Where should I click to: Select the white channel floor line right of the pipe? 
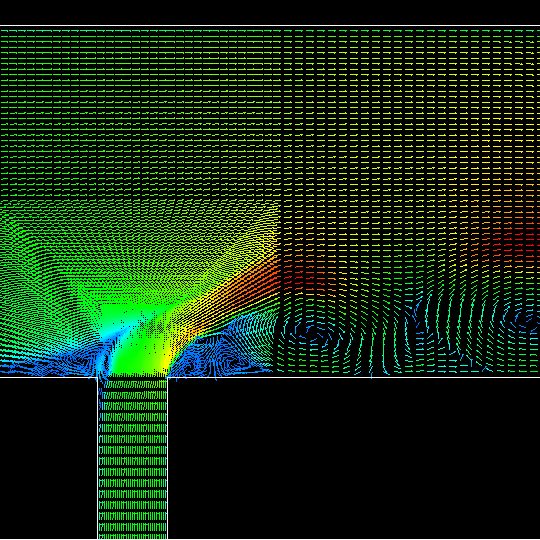(x=354, y=377)
